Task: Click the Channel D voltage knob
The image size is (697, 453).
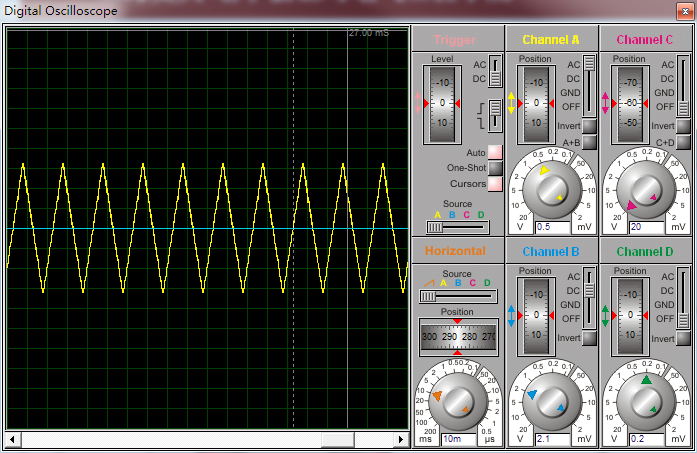Action: pyautogui.click(x=647, y=400)
